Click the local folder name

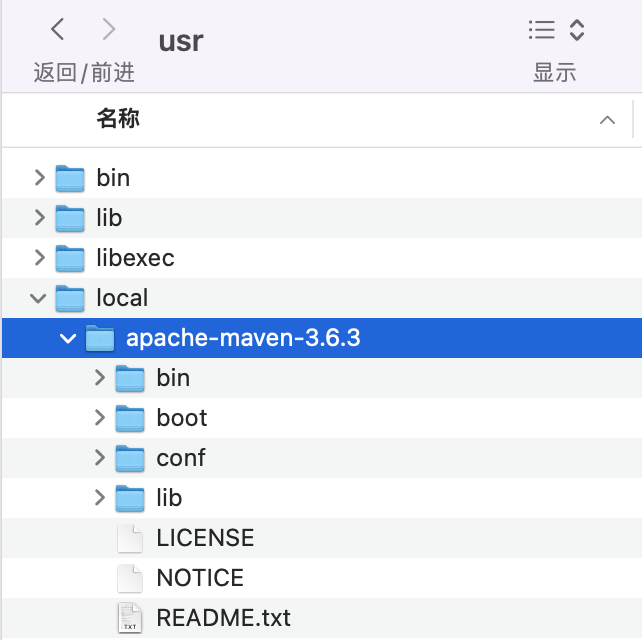point(122,298)
